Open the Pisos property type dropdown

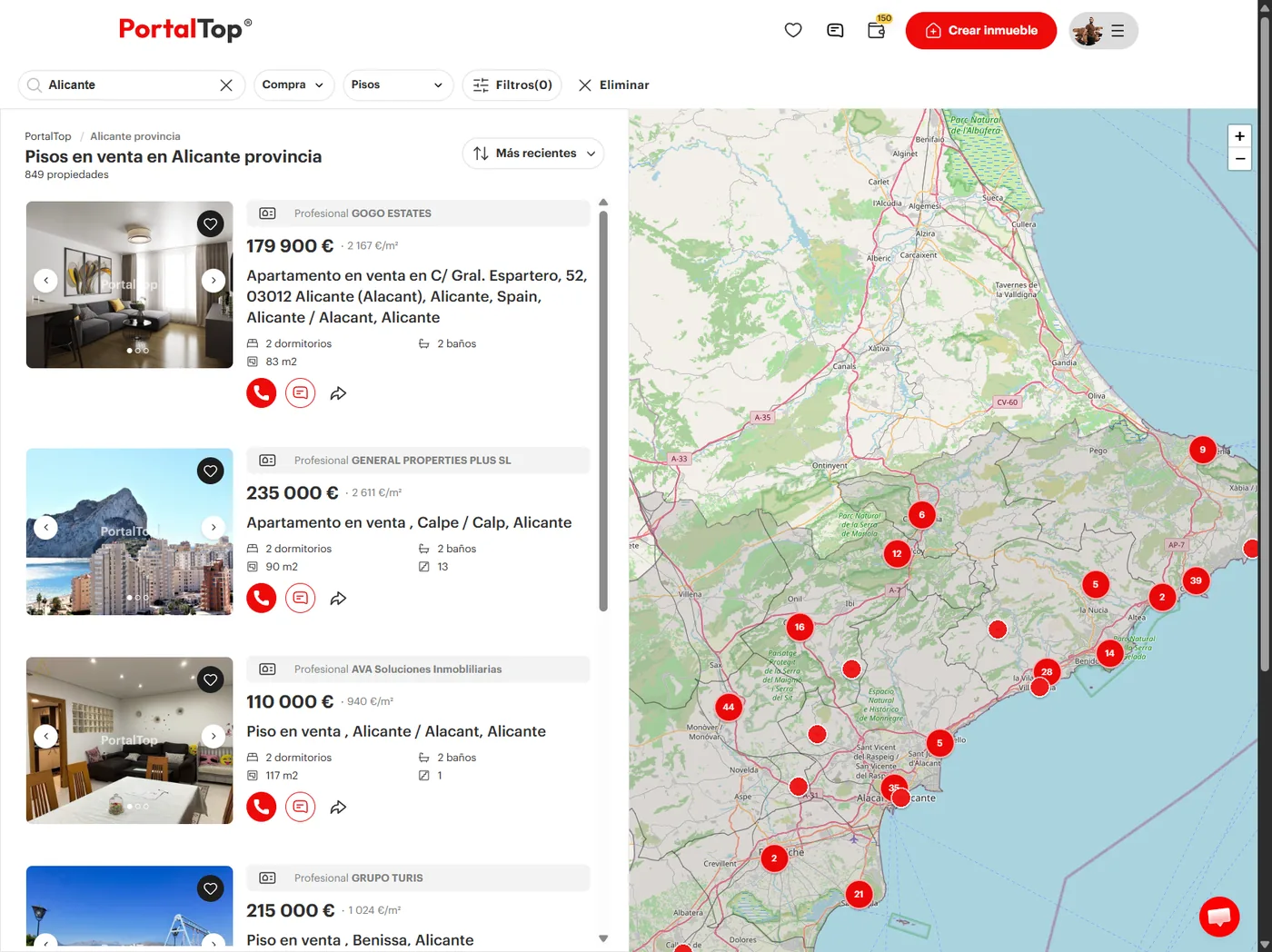point(398,84)
